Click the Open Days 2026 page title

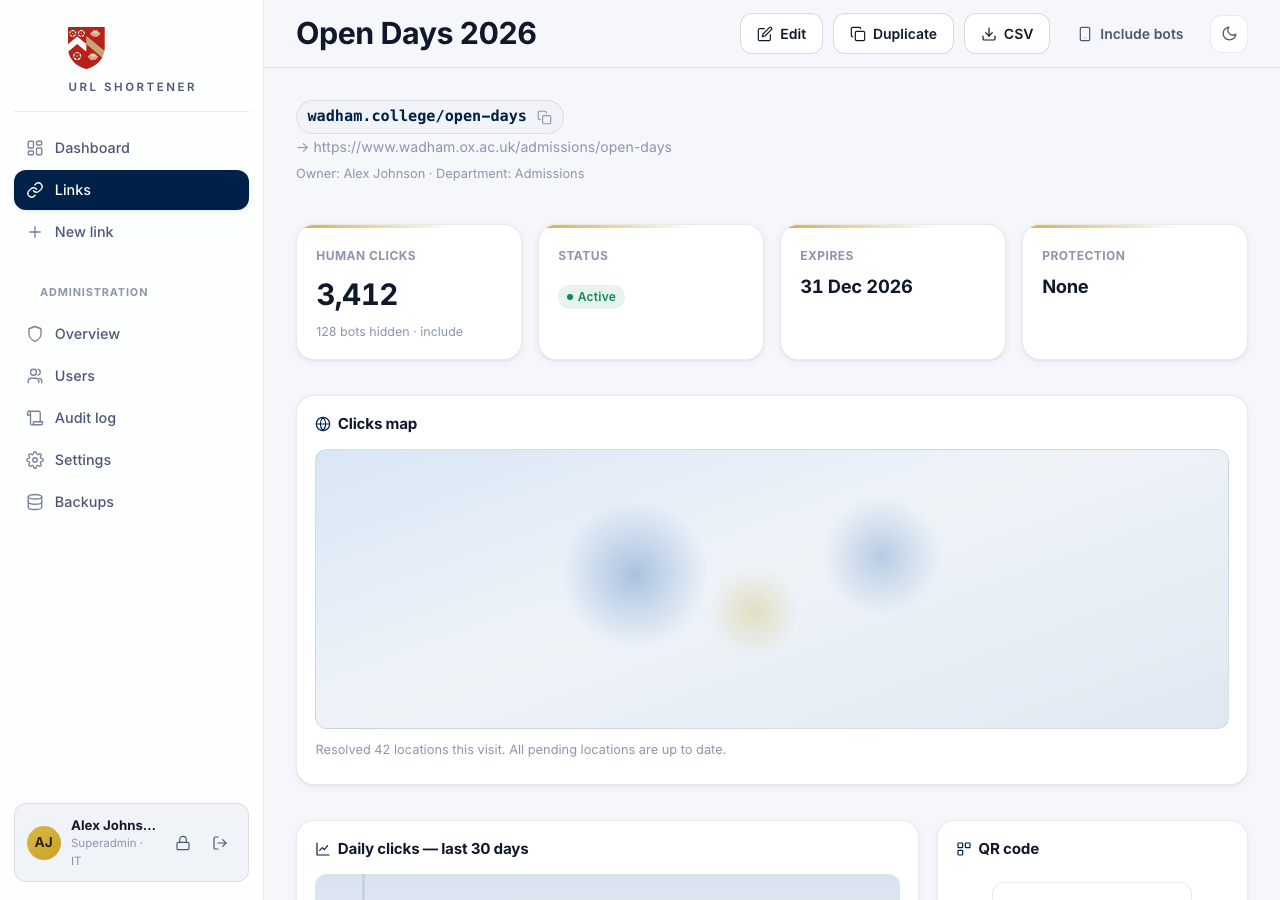pos(416,34)
